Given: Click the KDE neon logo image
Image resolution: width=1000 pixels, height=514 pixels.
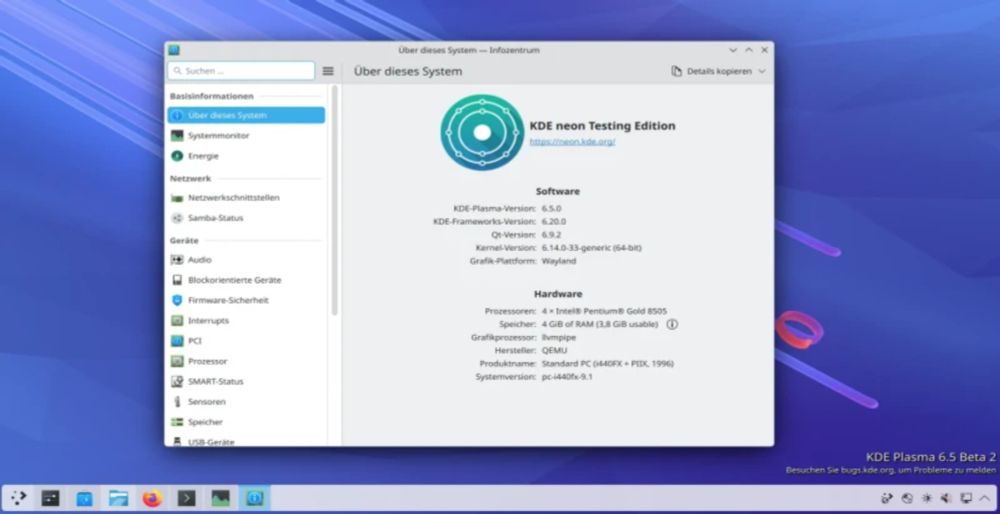Looking at the screenshot, I should pos(482,133).
